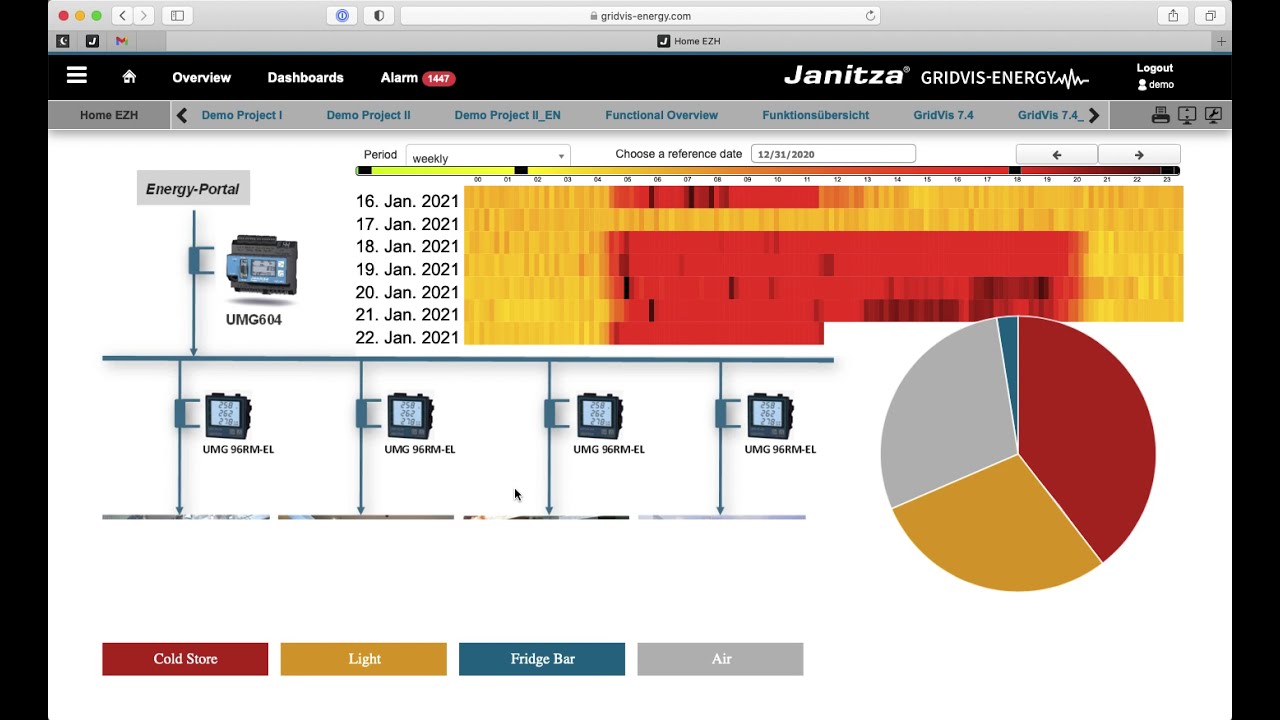This screenshot has width=1280, height=720.
Task: Click the Energy-Portal label
Action: tap(193, 189)
